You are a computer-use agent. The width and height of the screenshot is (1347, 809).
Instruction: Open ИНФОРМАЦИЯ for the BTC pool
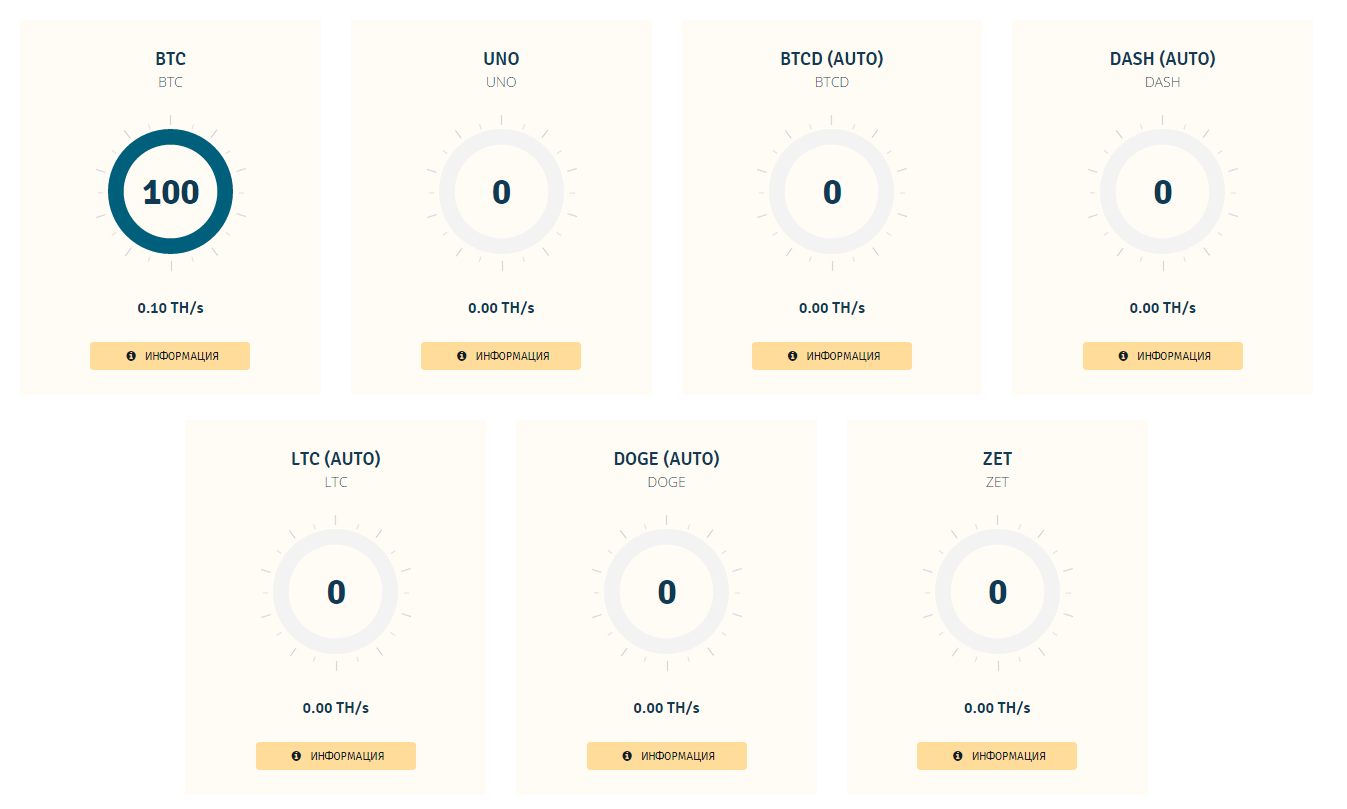170,356
